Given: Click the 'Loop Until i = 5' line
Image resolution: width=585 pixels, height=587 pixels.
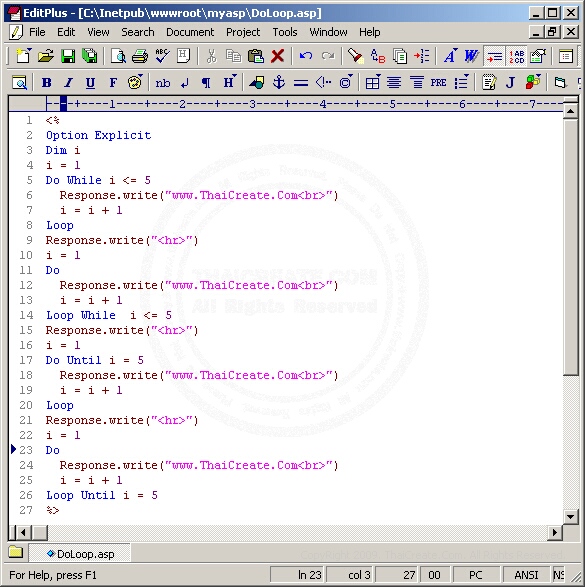Looking at the screenshot, I should coord(102,495).
